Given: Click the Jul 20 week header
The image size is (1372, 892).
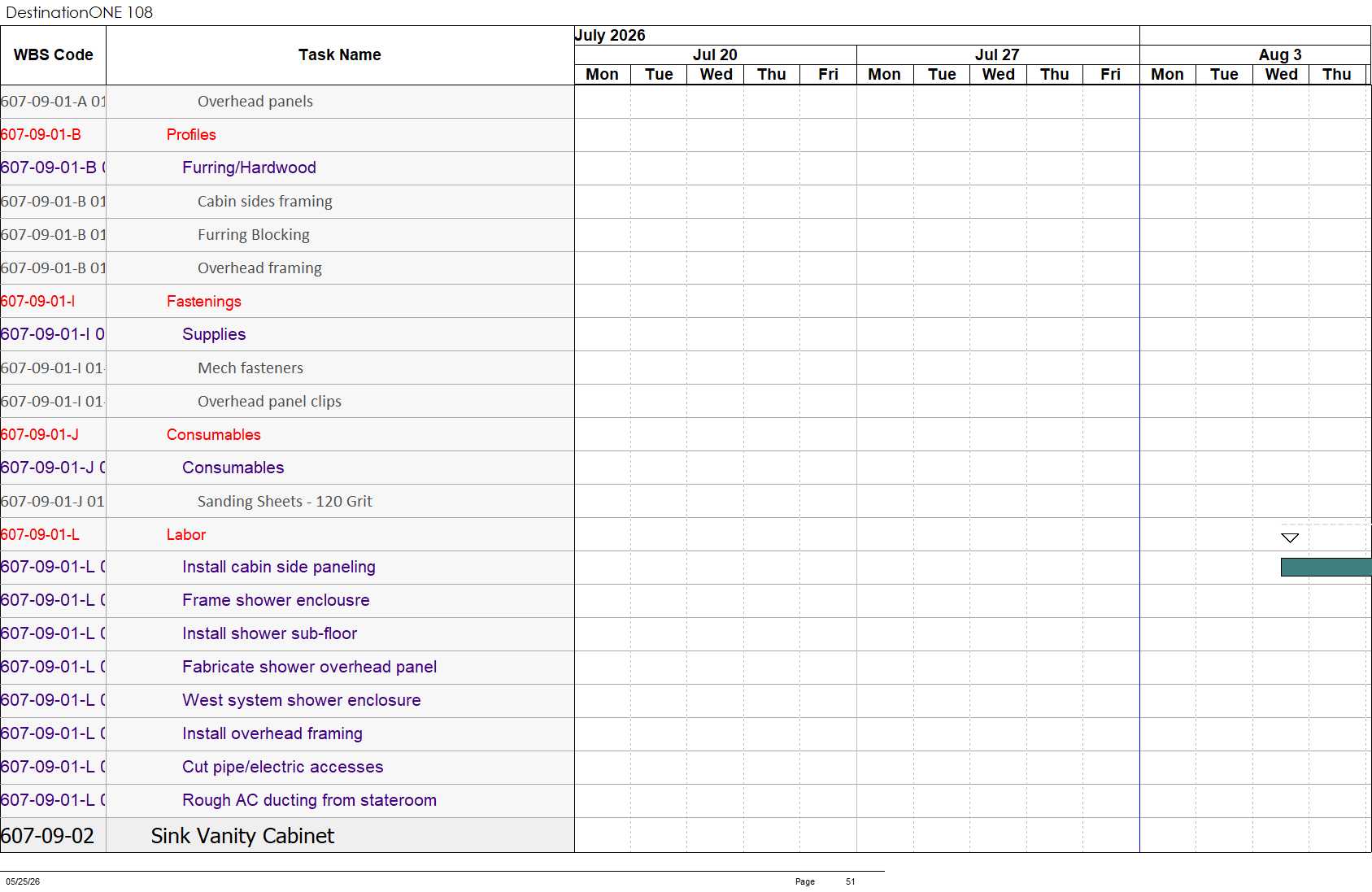Looking at the screenshot, I should (715, 54).
